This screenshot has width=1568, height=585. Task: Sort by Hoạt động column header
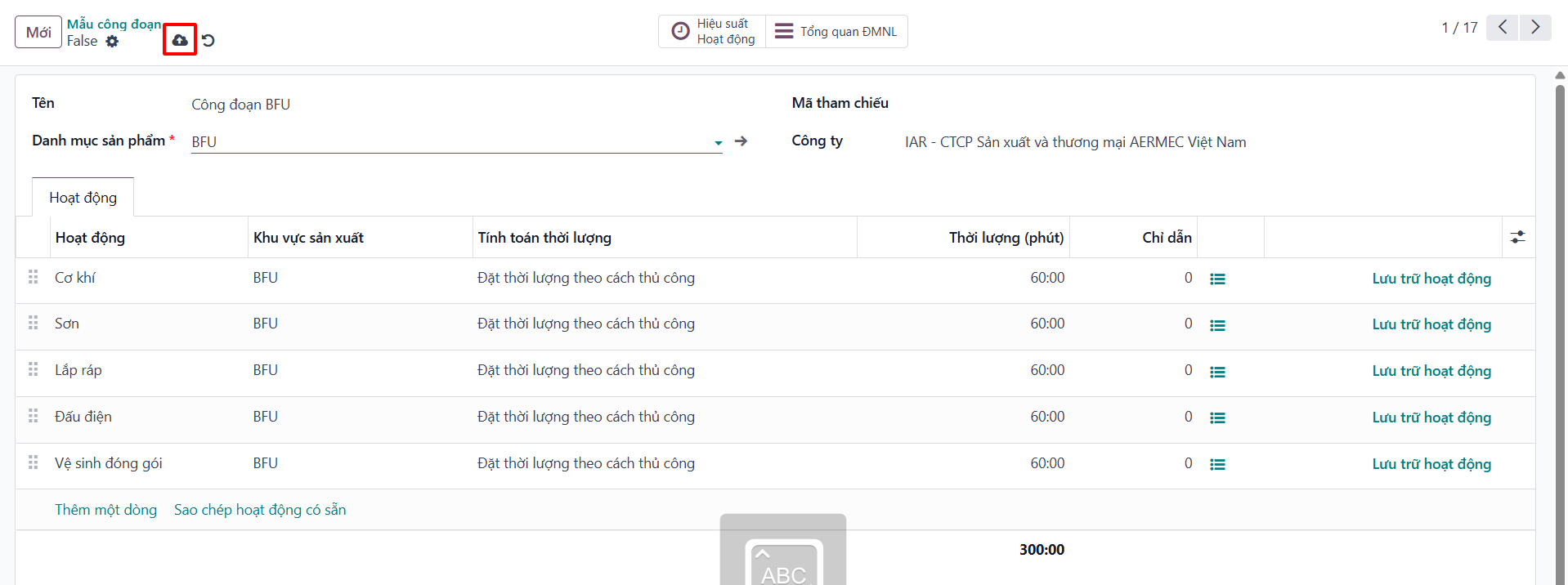click(x=149, y=238)
